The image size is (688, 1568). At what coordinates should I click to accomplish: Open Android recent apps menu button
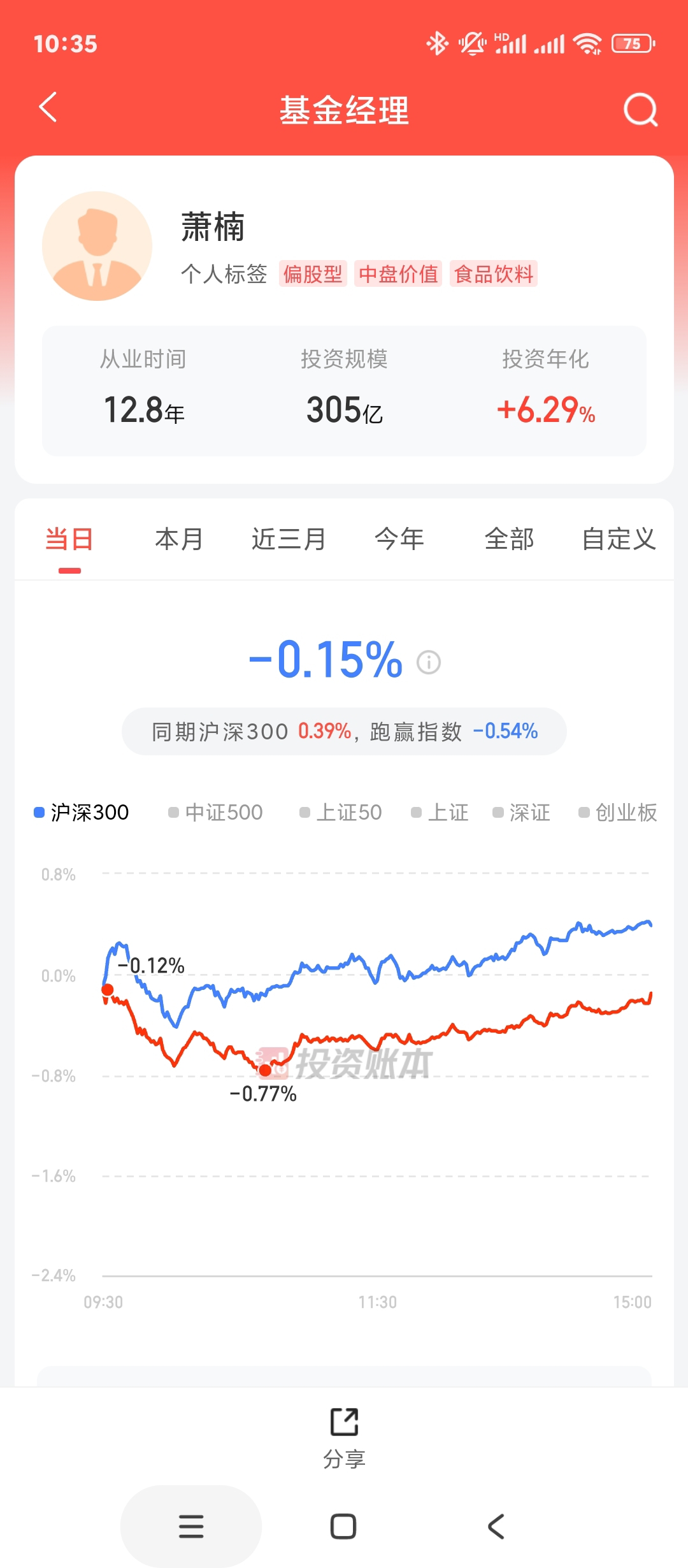coord(191,1527)
